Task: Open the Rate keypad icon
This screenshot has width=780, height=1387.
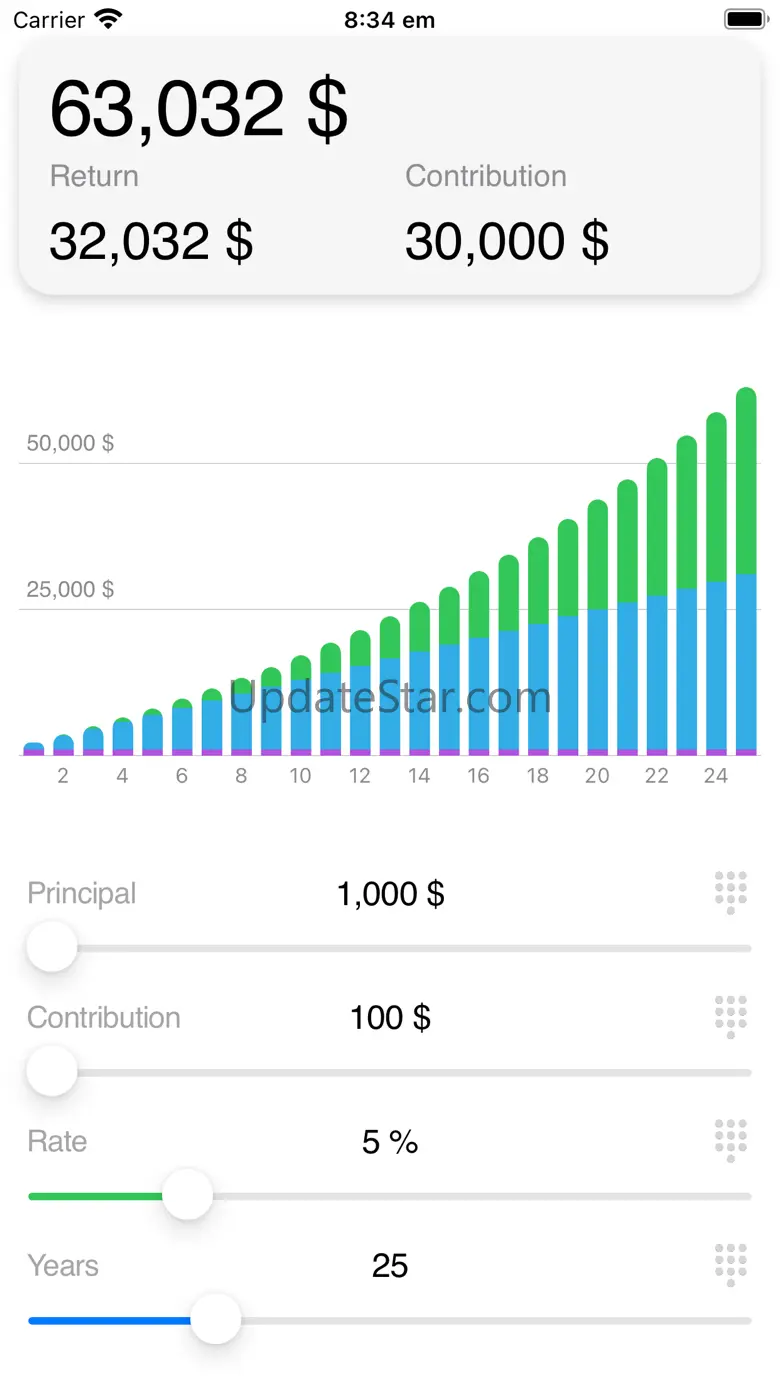Action: coord(731,1140)
